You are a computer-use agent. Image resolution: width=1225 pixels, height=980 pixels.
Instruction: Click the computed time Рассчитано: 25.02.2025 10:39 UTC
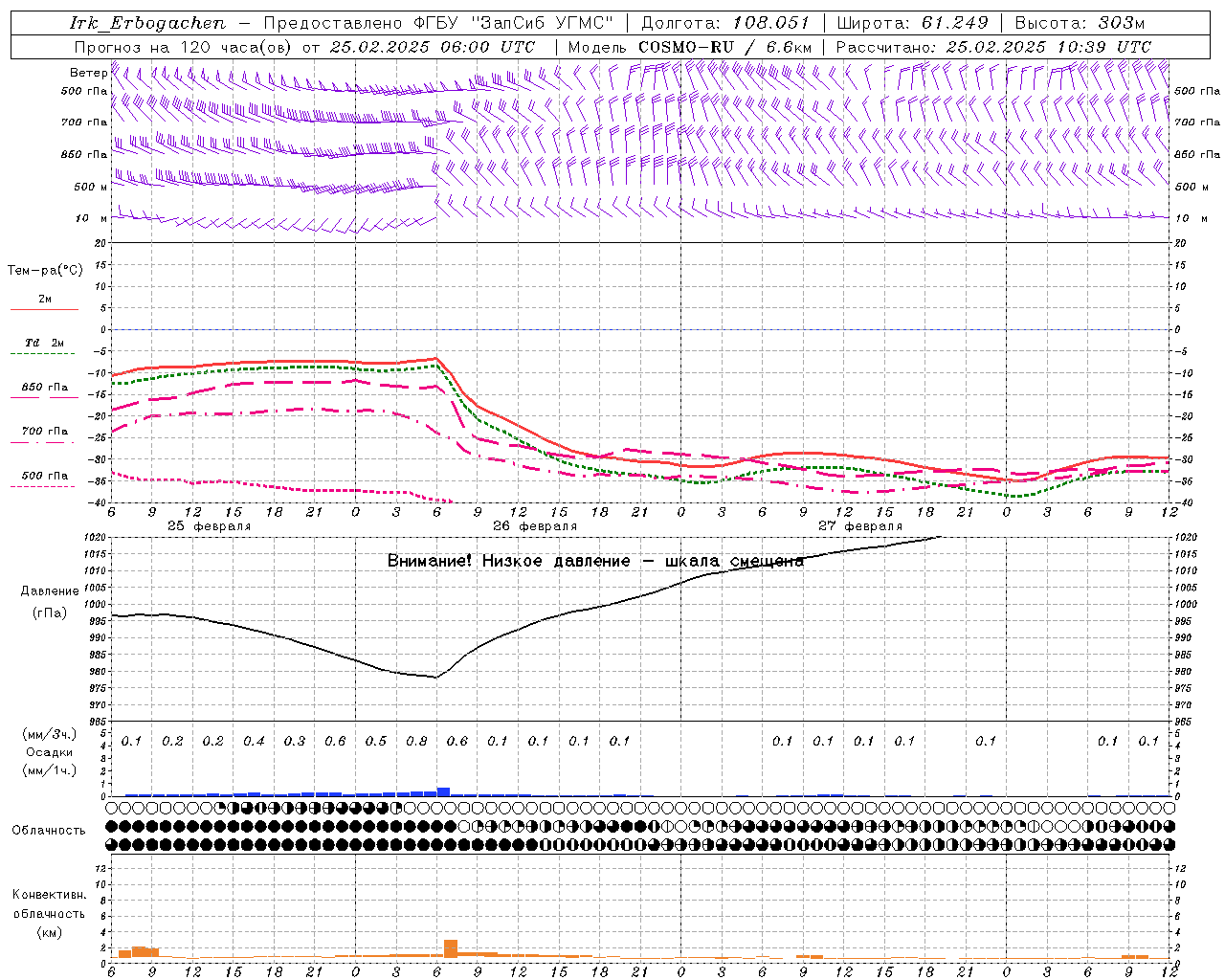point(993,47)
